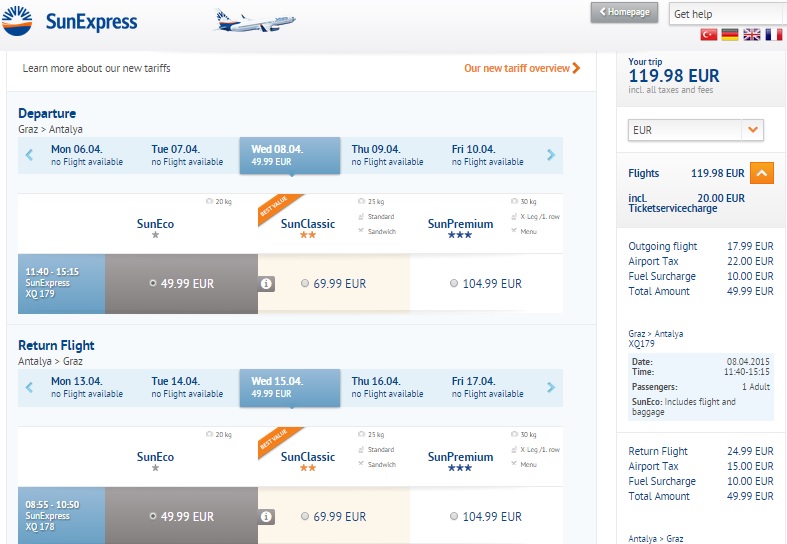Show earlier departure dates with left arrow
Screen dimensions: 787x544
(29, 155)
